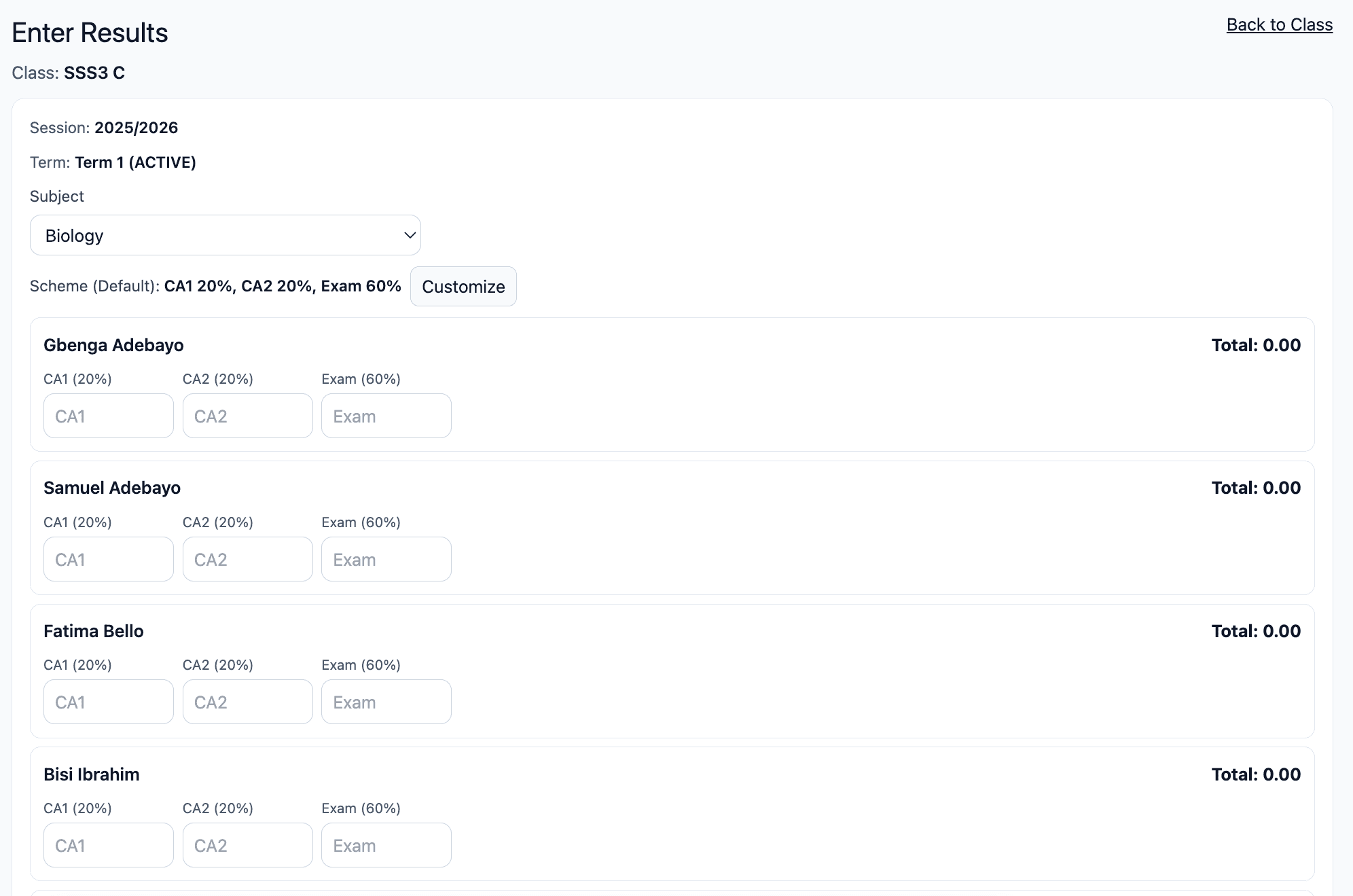Viewport: 1353px width, 896px height.
Task: Click the CA1 field for Bisi Ibrahim
Action: 109,845
